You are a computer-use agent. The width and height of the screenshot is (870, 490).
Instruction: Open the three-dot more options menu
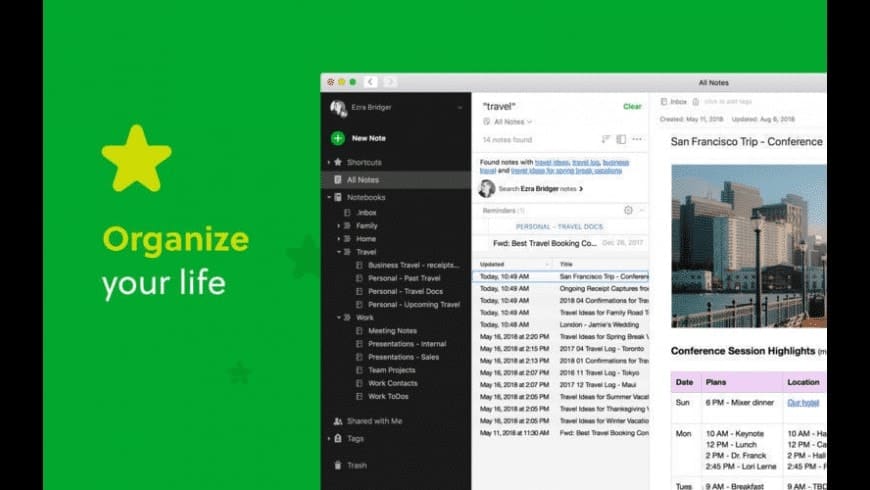(x=637, y=139)
